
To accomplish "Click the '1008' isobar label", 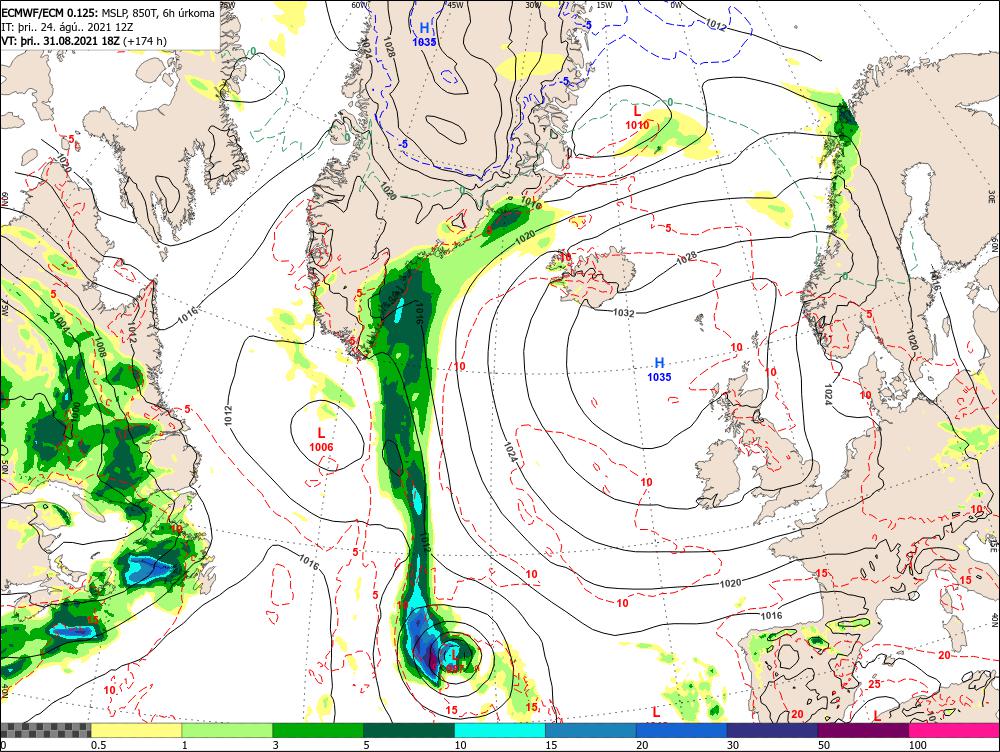I will [100, 346].
